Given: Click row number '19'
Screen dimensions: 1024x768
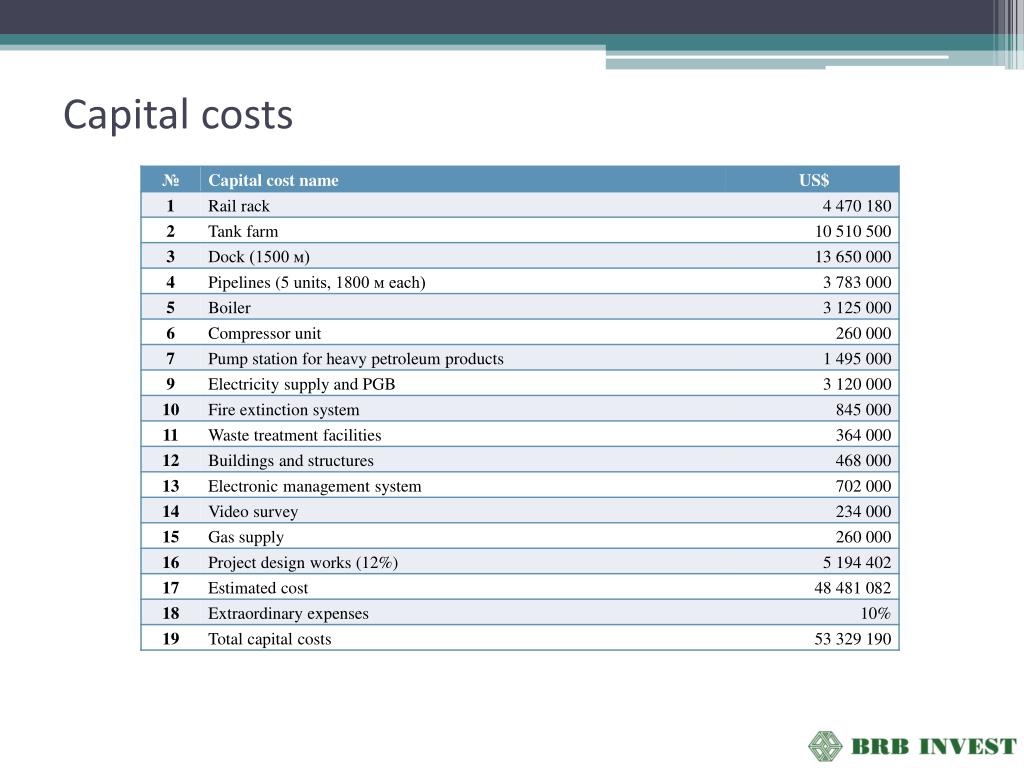Looking at the screenshot, I should click(170, 639).
